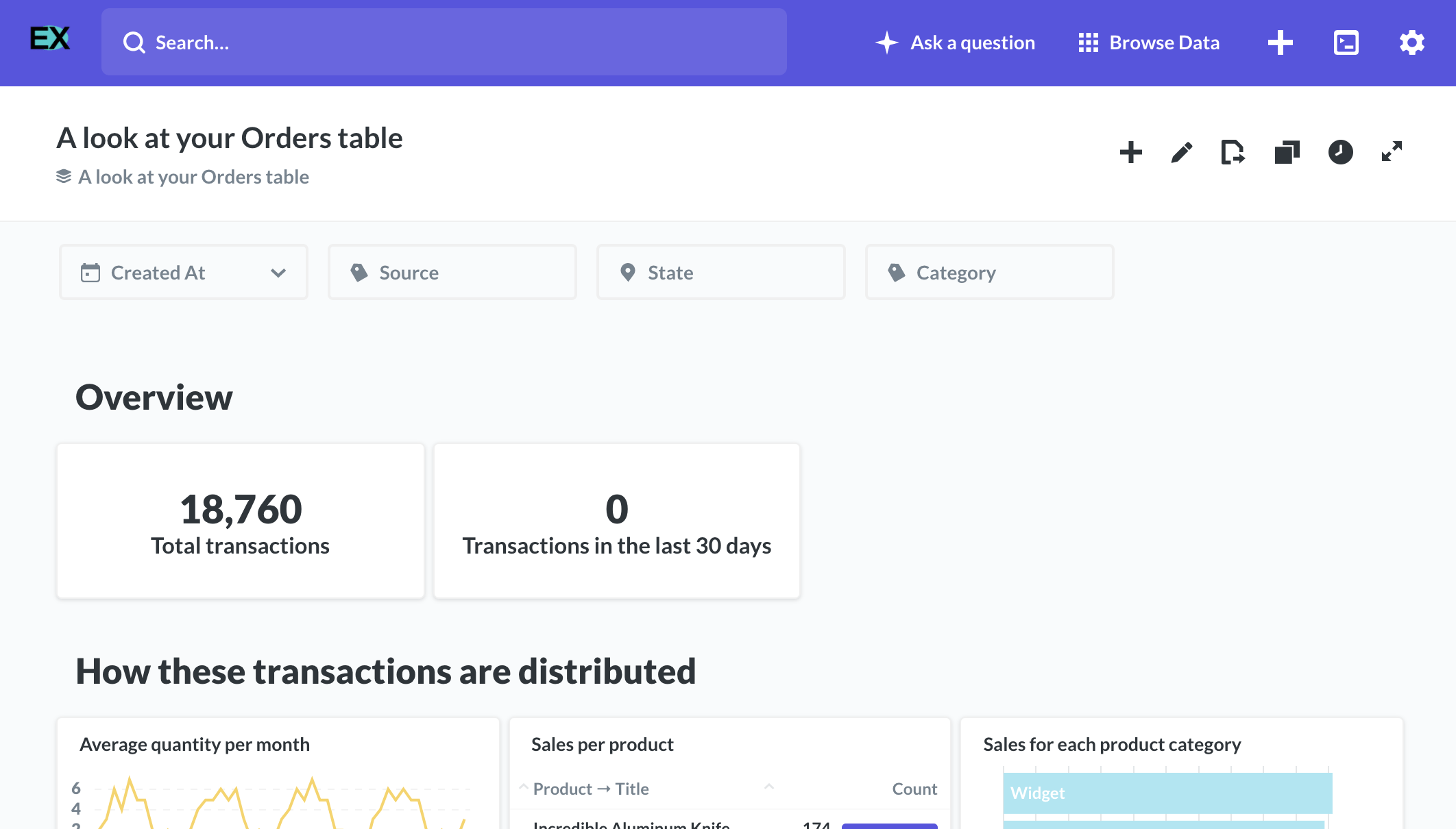This screenshot has height=829, width=1456.
Task: Click the fullscreen expand icon
Action: point(1391,153)
